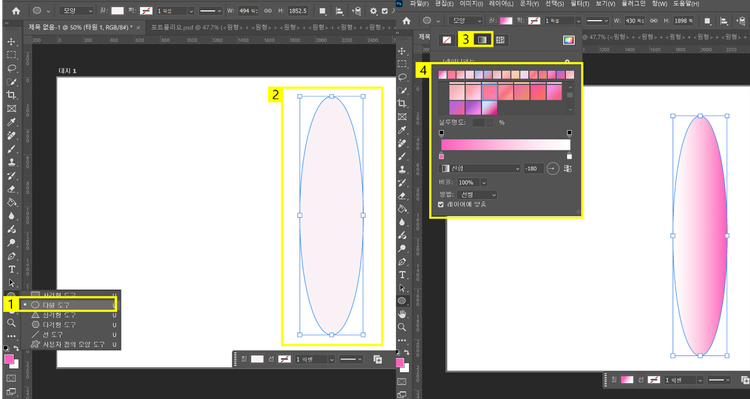The image size is (750, 399).
Task: Toggle Quick Mask mode in left window
Action: (11, 378)
